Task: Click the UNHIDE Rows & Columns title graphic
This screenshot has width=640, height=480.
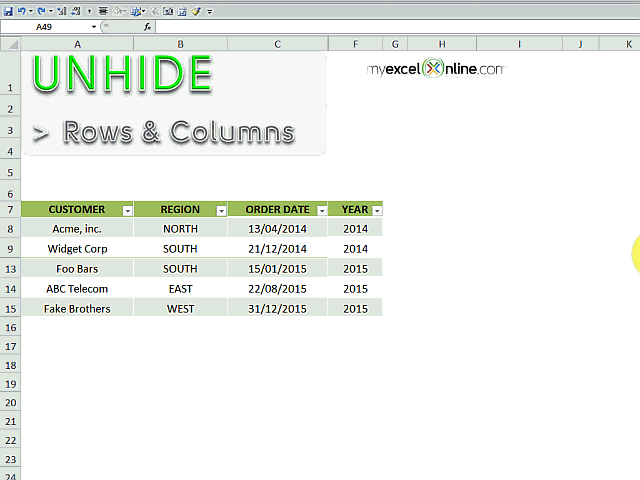Action: [174, 103]
